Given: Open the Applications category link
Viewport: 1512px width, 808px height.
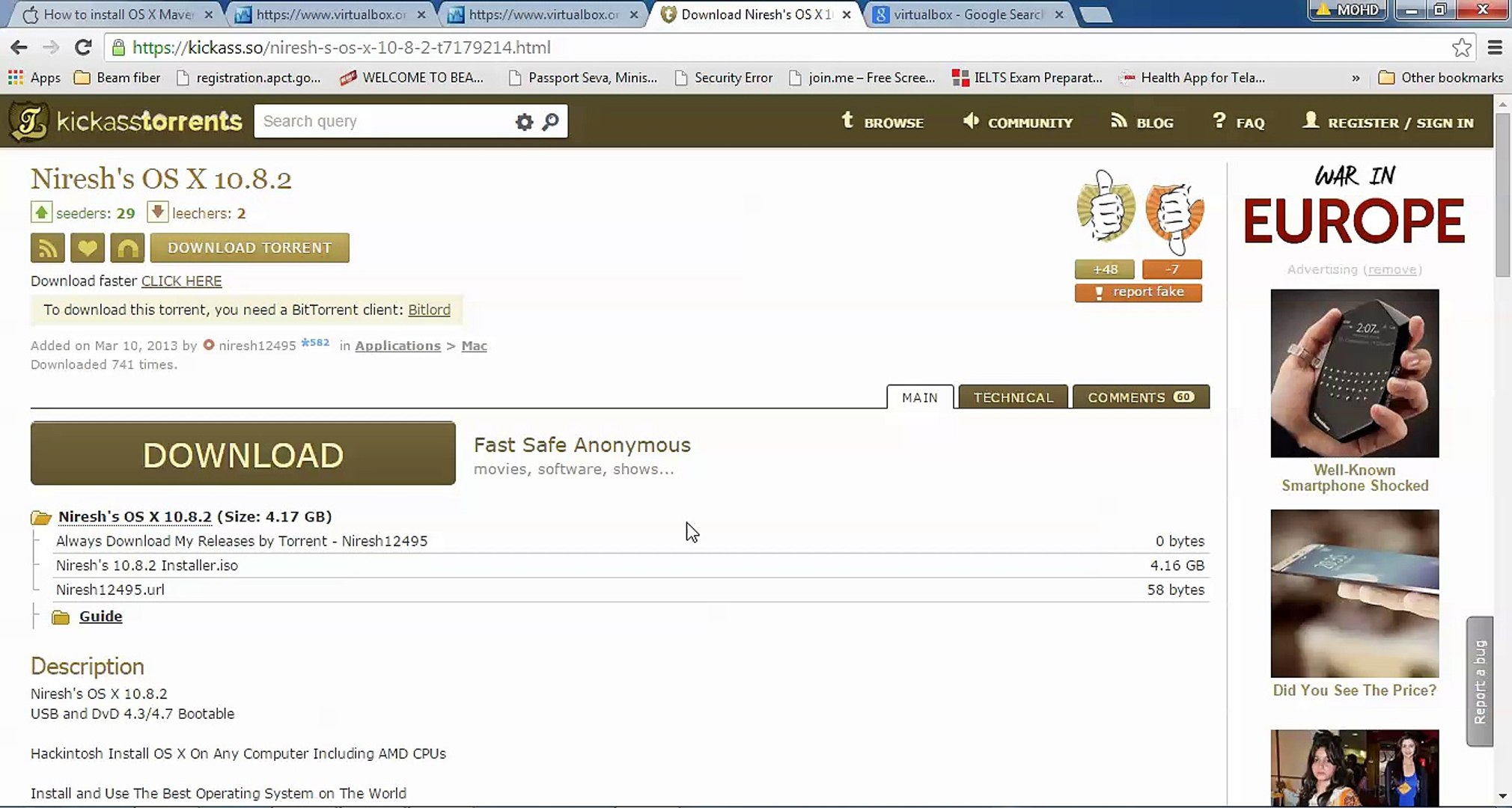Looking at the screenshot, I should [x=397, y=346].
